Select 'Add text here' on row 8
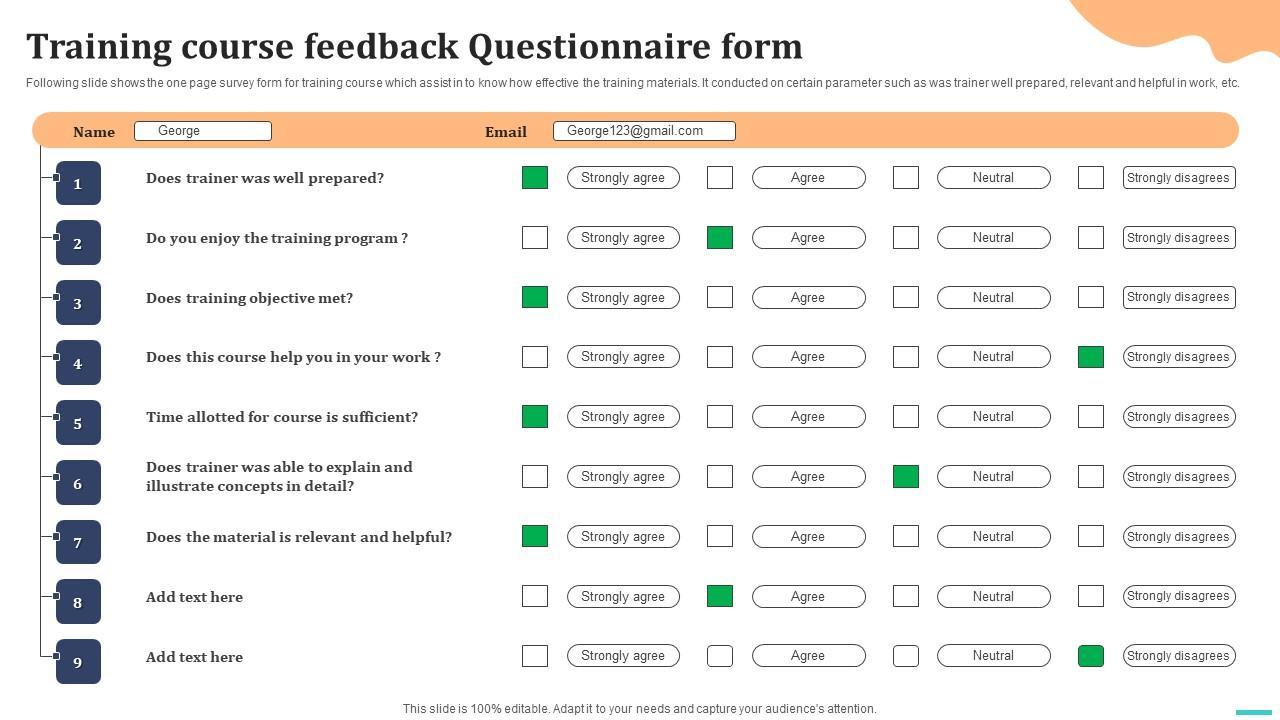The width and height of the screenshot is (1280, 720). 194,597
